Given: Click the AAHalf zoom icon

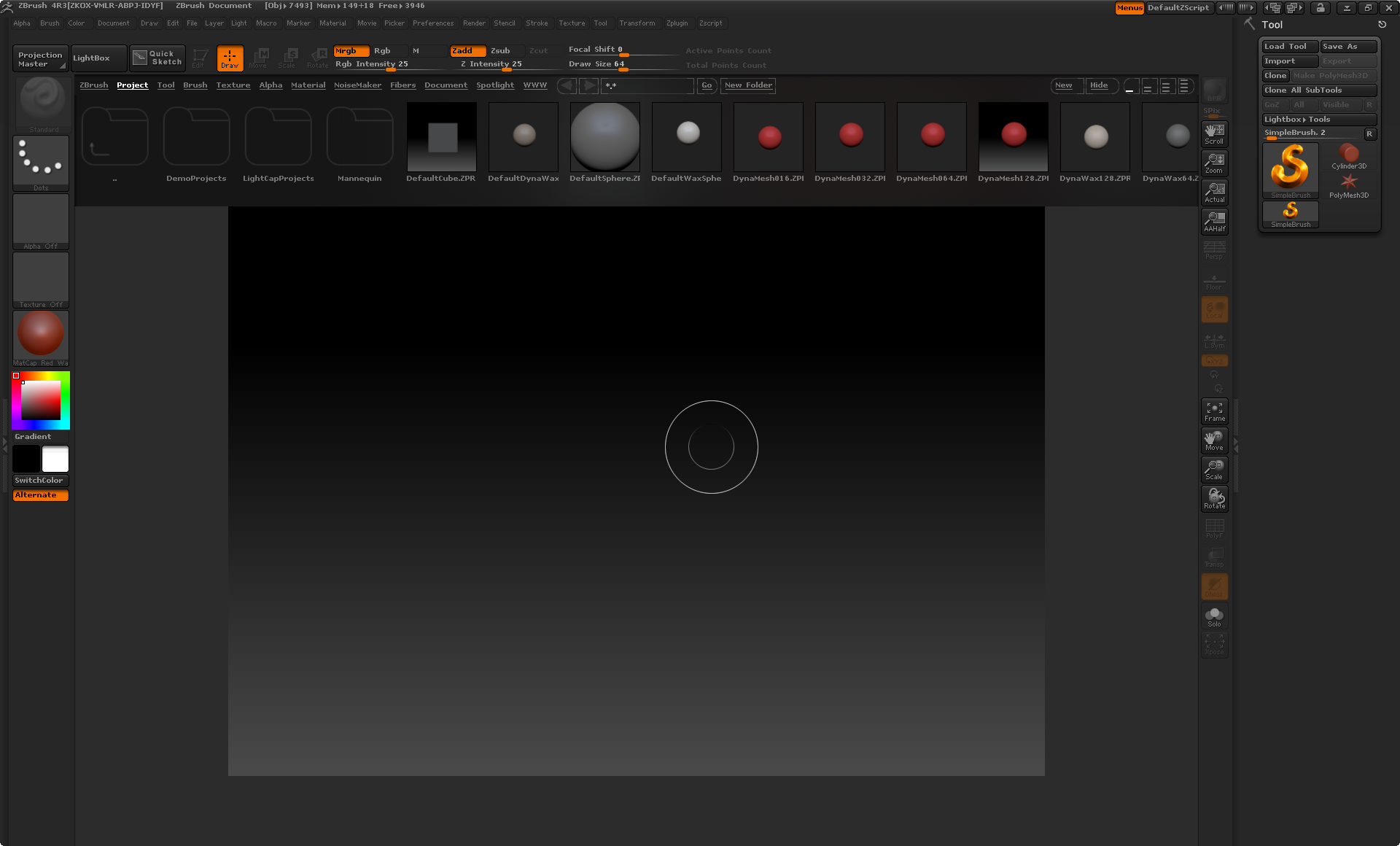Looking at the screenshot, I should pos(1214,221).
